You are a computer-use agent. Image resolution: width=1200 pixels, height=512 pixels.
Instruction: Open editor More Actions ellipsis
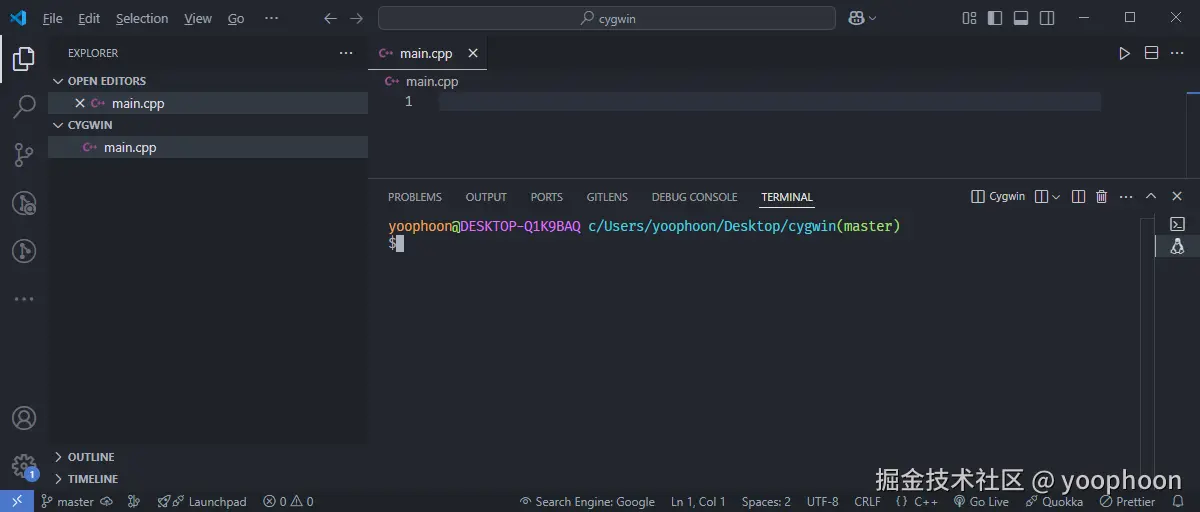point(1177,53)
